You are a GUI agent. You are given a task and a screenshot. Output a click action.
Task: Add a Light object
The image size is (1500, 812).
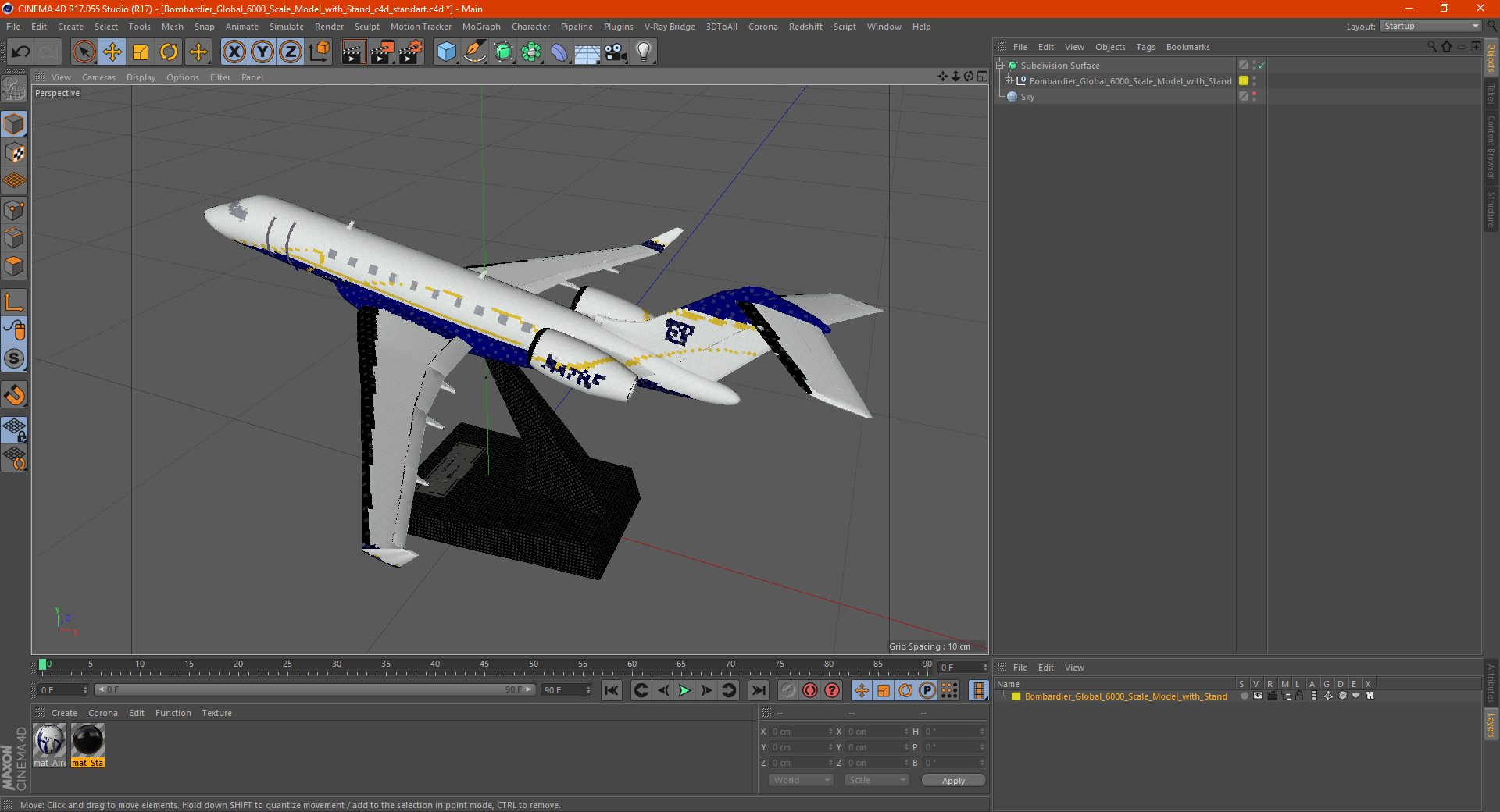pyautogui.click(x=644, y=52)
